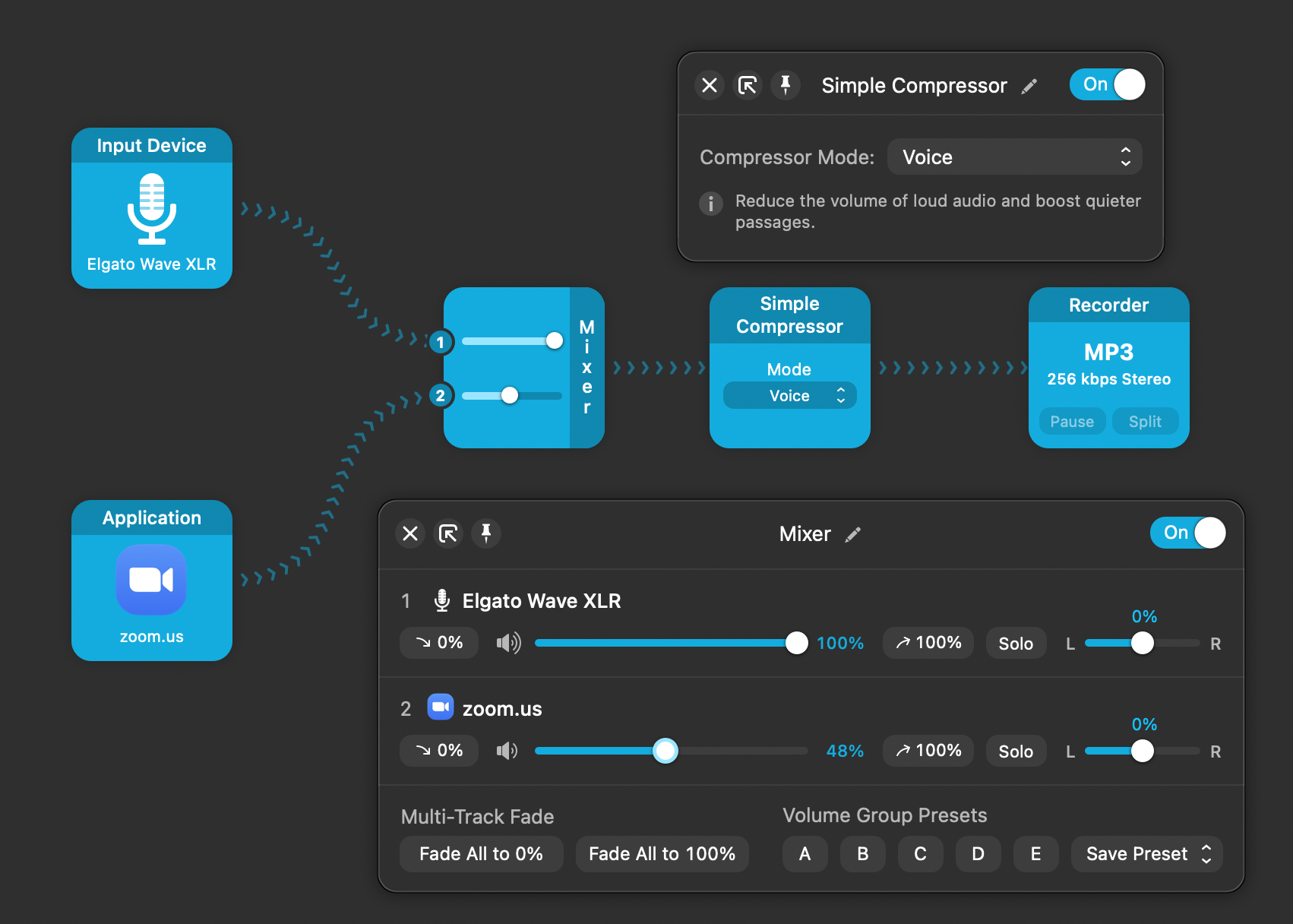Open Mode dropdown on Simple Compressor block

[789, 396]
